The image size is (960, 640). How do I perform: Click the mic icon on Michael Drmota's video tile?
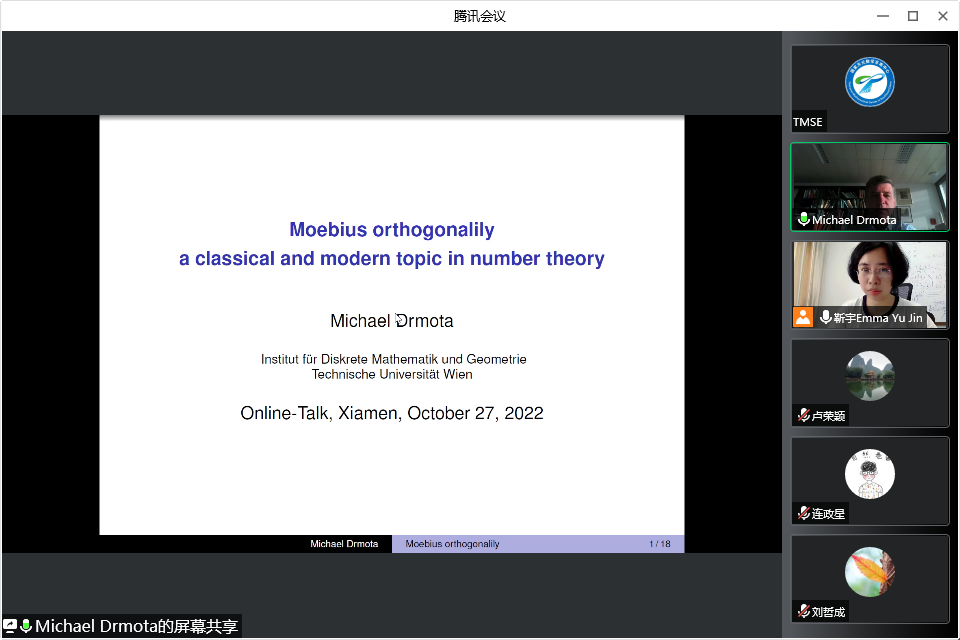(x=803, y=220)
